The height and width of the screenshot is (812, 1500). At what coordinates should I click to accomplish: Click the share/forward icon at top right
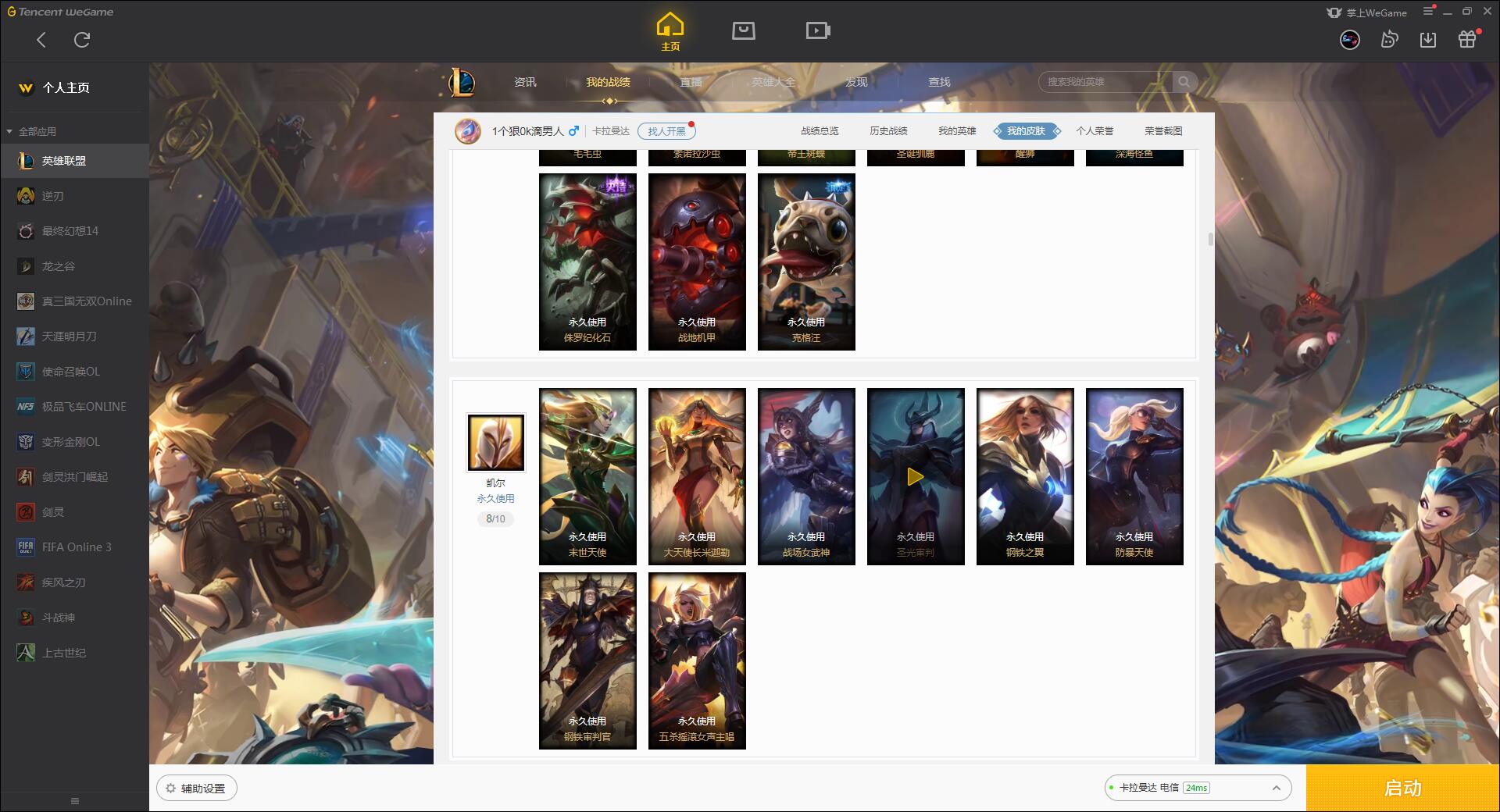[1389, 40]
